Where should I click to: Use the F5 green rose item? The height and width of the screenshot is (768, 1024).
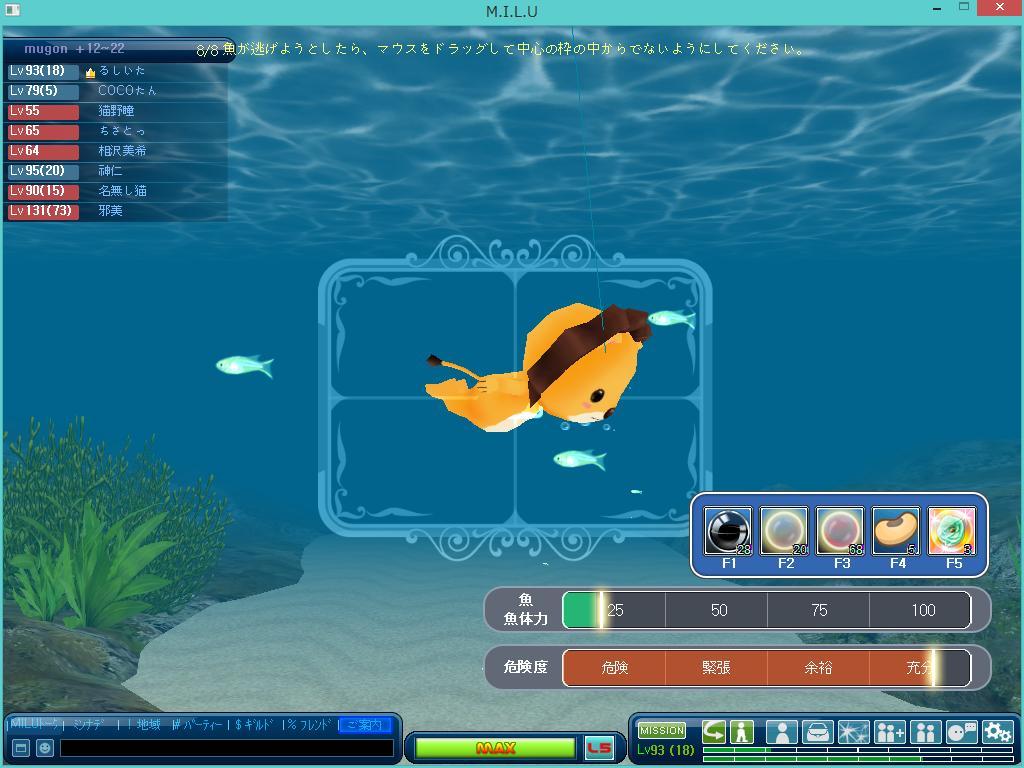[952, 531]
